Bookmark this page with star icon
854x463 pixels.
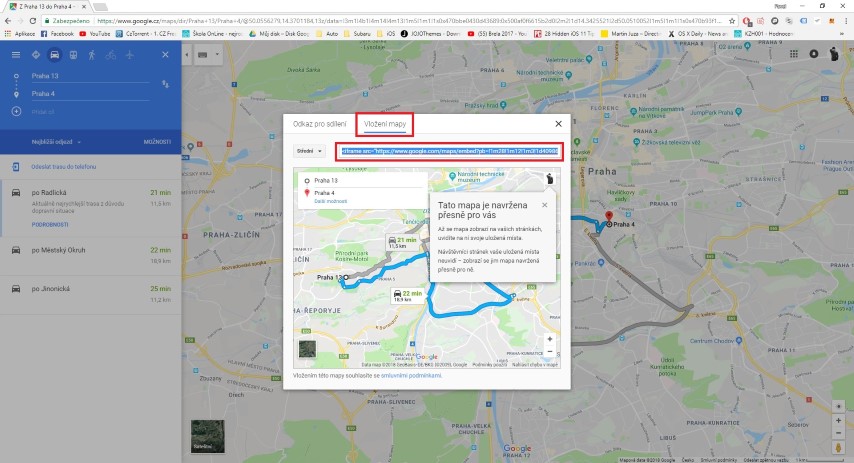coord(732,21)
